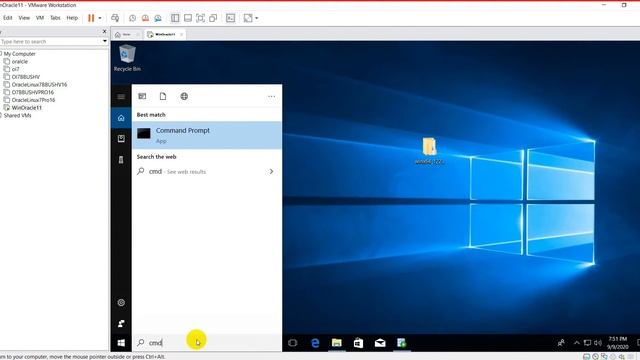Select the Ol788USHV virtual machine

[x=26, y=77]
